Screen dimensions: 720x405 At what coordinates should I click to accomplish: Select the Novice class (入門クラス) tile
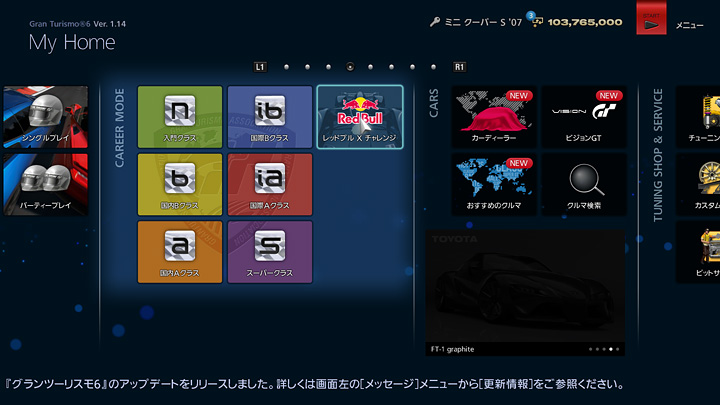click(180, 116)
